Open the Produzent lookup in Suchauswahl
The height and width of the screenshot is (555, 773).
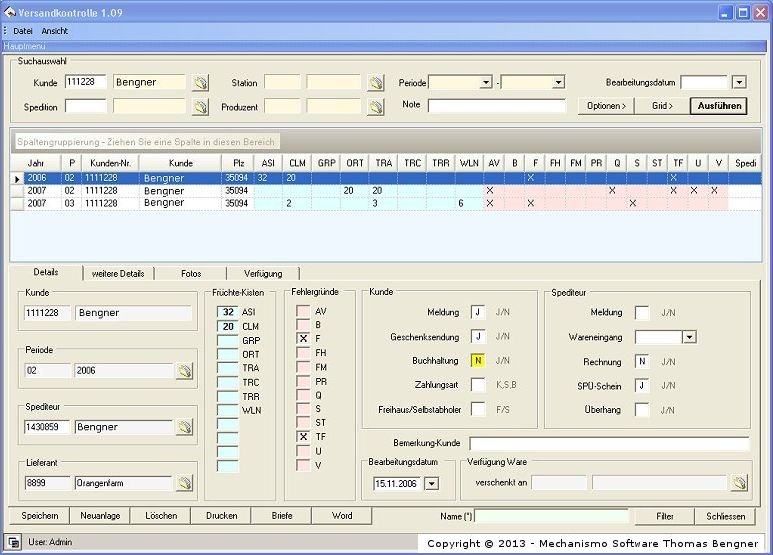376,106
